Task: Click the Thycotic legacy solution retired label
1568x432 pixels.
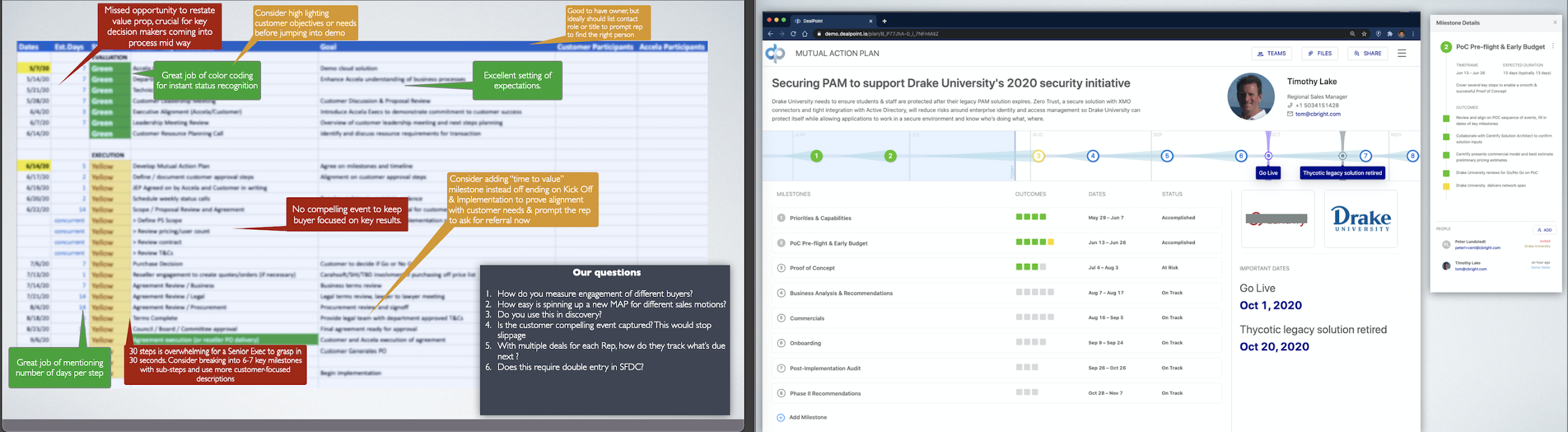Action: point(1342,173)
